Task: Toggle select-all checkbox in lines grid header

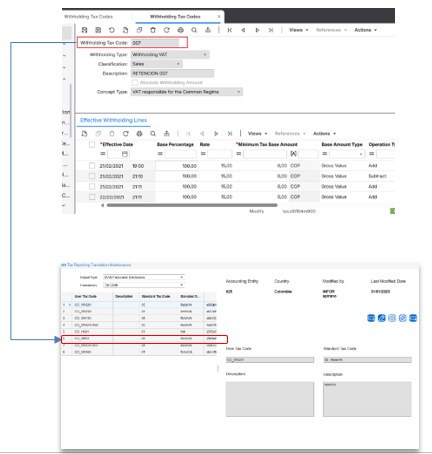Action: (92, 144)
